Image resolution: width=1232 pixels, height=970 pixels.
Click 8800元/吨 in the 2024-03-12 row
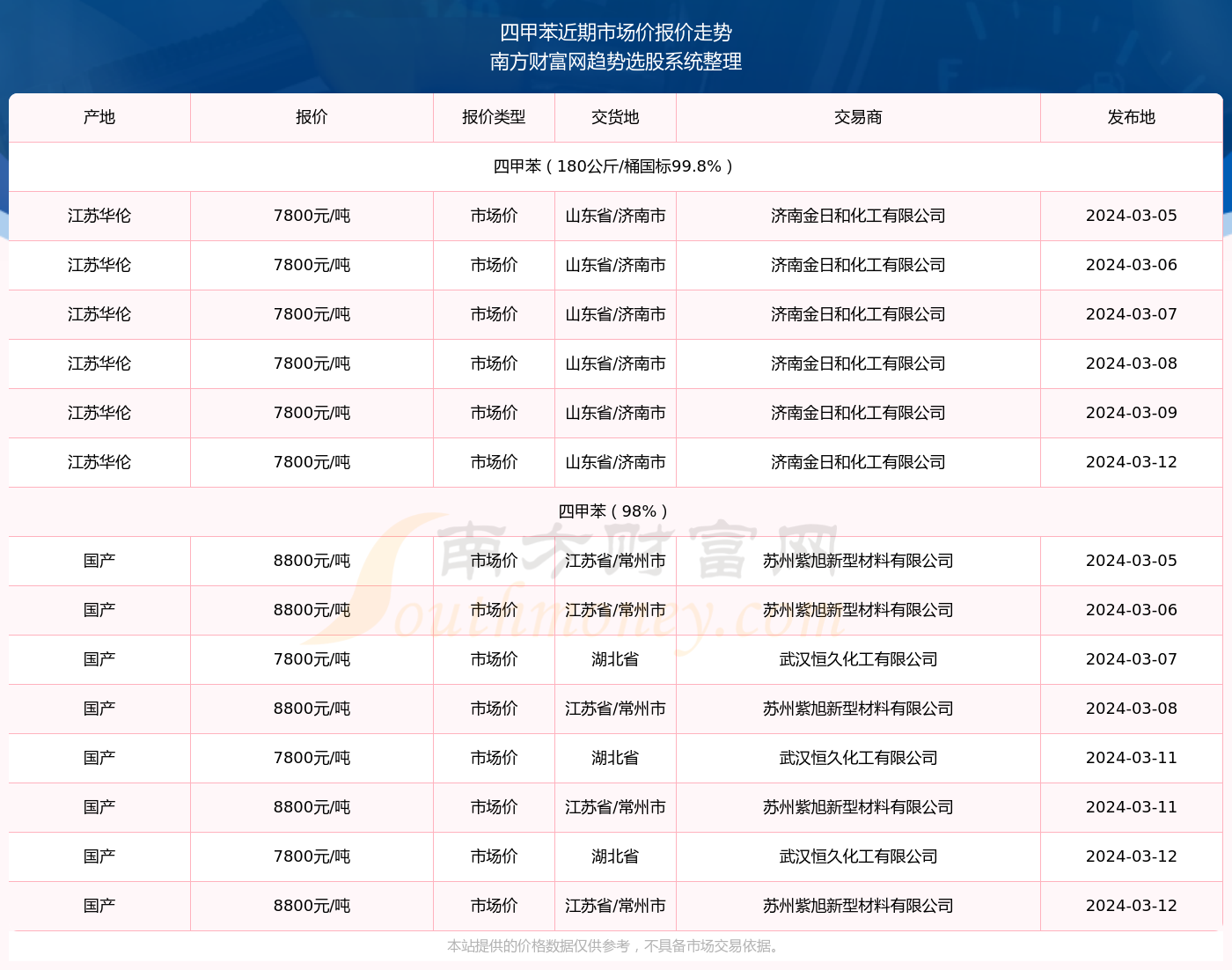(x=312, y=906)
